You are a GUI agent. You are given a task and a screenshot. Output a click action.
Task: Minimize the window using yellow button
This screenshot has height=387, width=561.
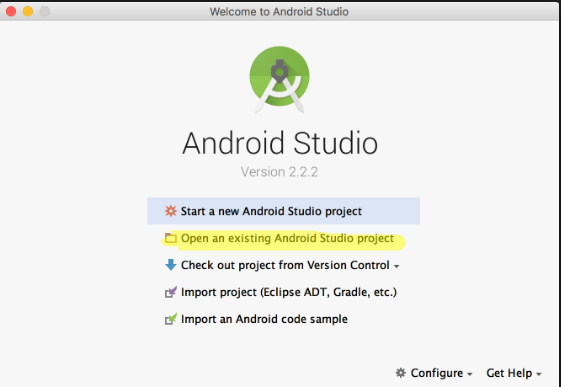(x=28, y=11)
